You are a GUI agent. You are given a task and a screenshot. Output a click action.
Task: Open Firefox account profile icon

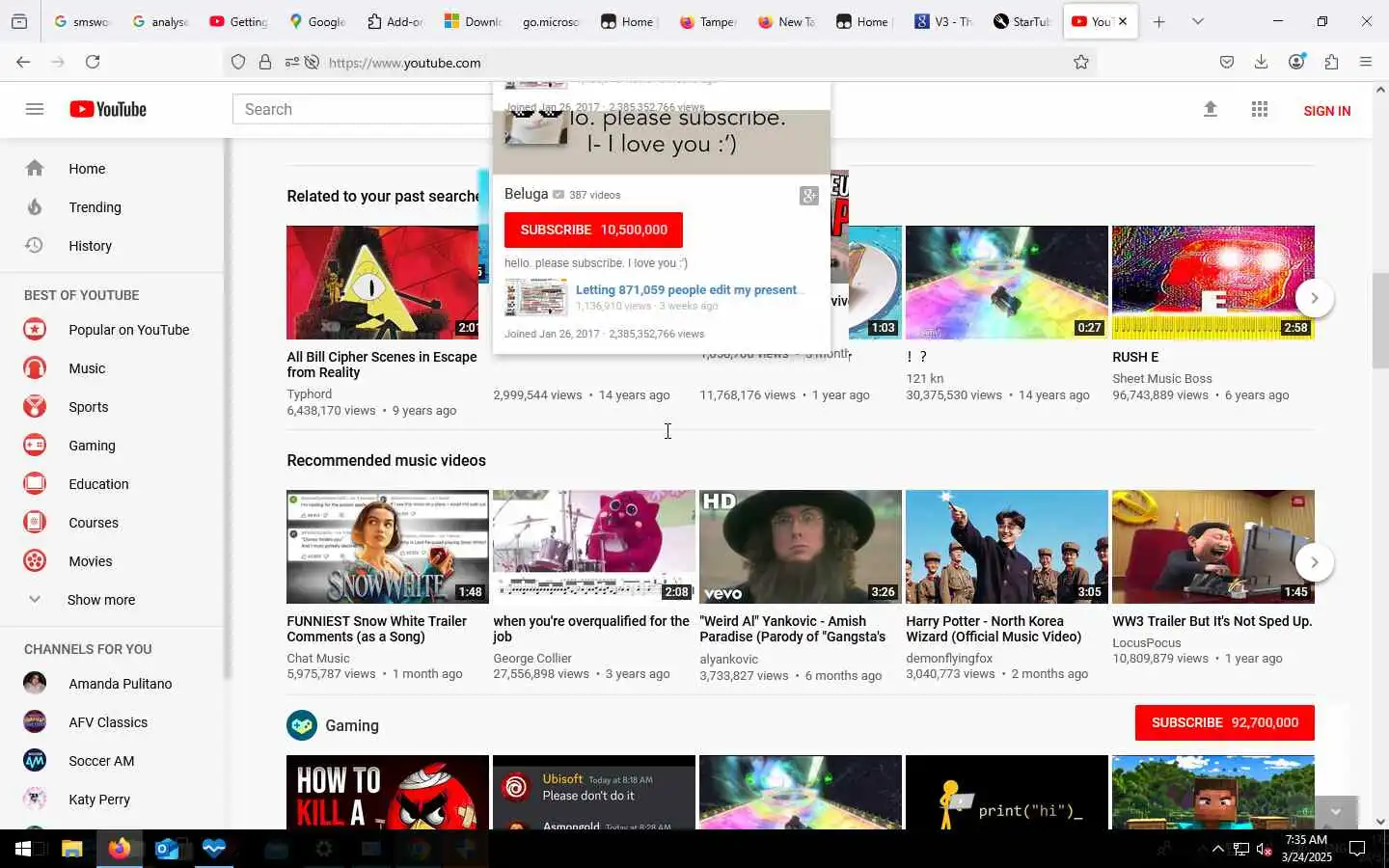point(1296,62)
